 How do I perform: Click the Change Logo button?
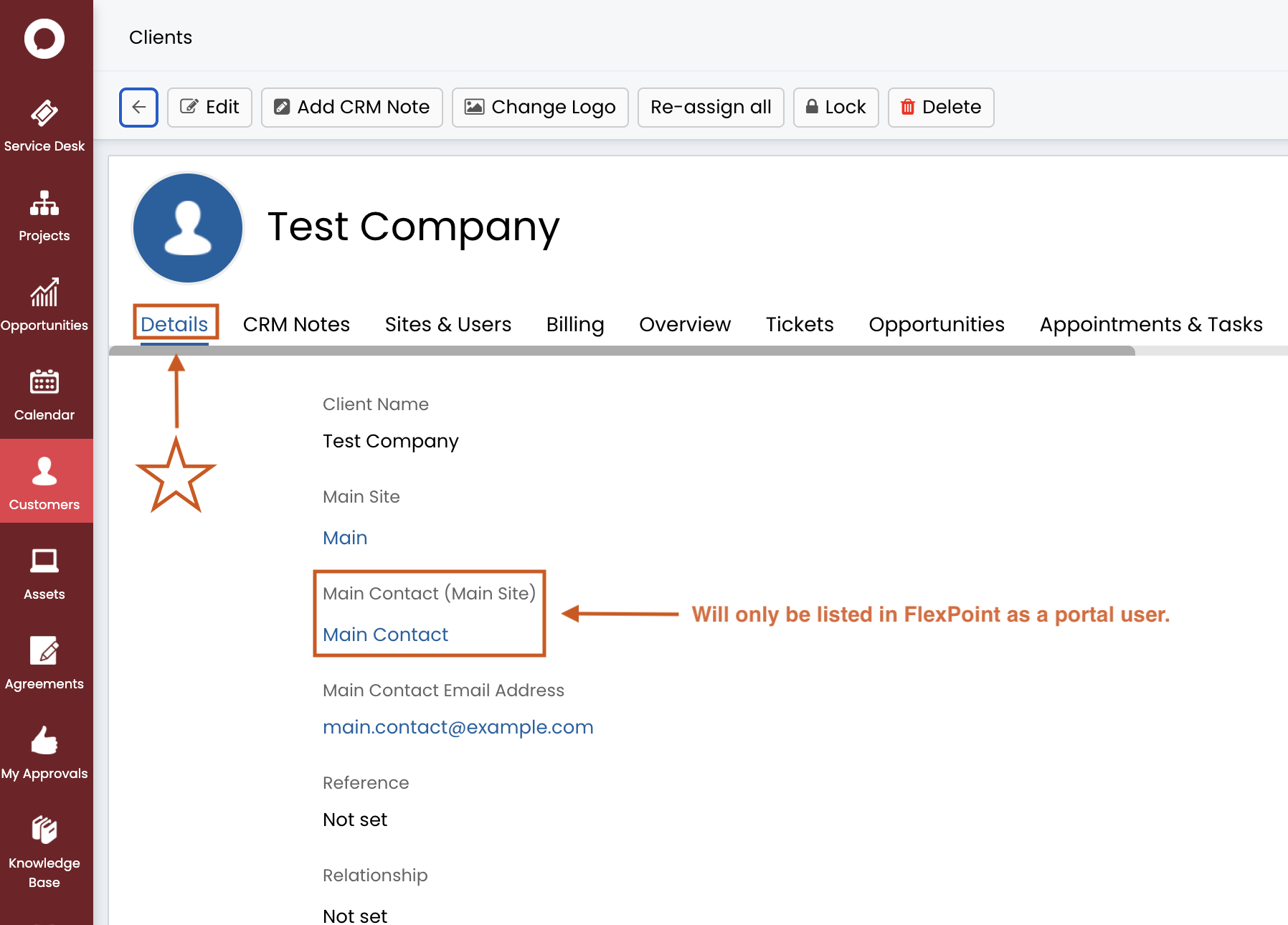[x=540, y=108]
